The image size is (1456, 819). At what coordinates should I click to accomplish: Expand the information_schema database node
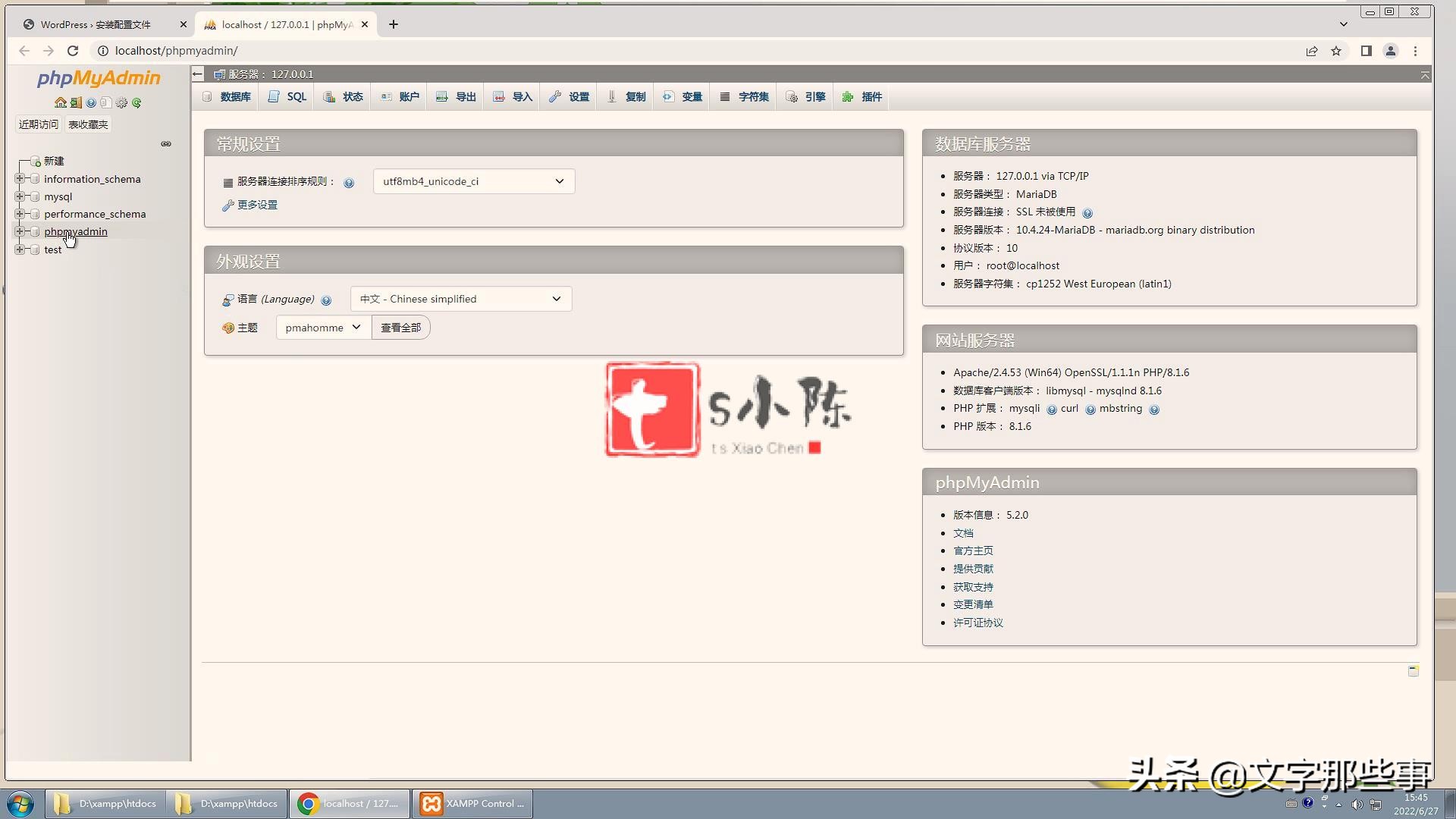(x=20, y=179)
